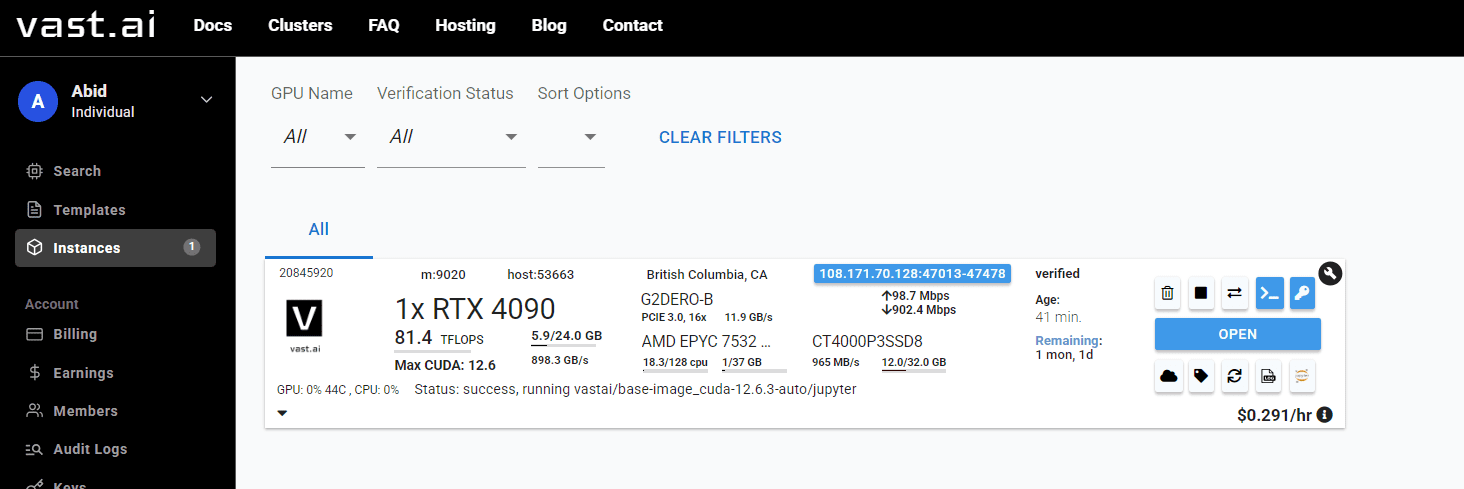1464x489 pixels.
Task: Click the SSH key icon button
Action: tap(1302, 293)
